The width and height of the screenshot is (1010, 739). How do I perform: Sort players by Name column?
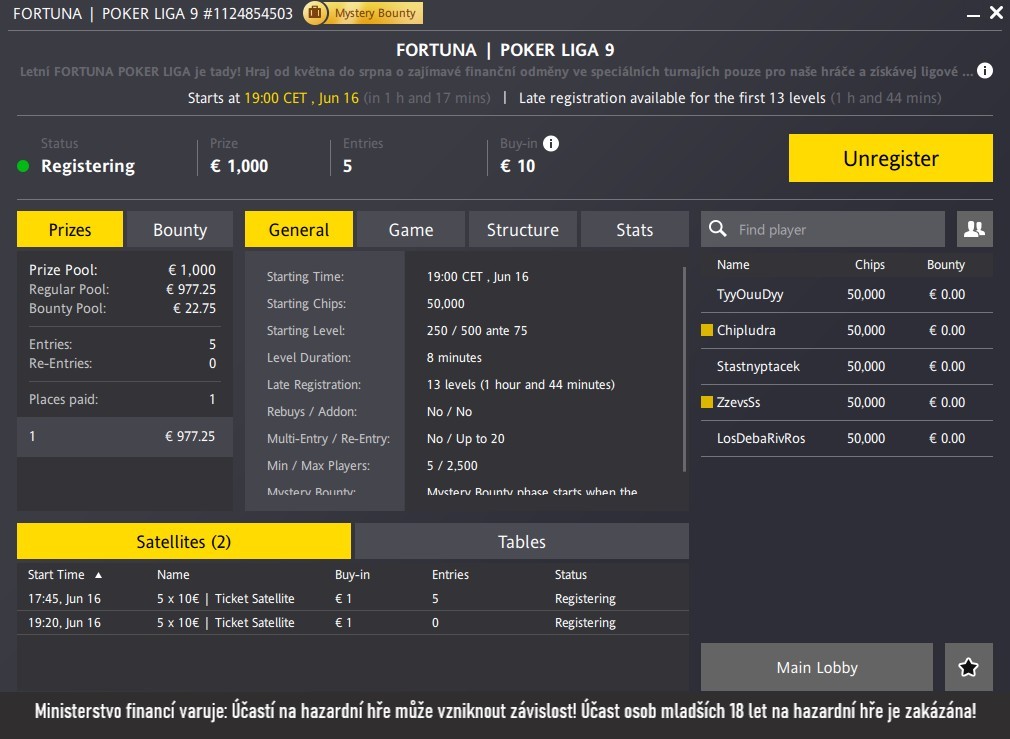(733, 265)
